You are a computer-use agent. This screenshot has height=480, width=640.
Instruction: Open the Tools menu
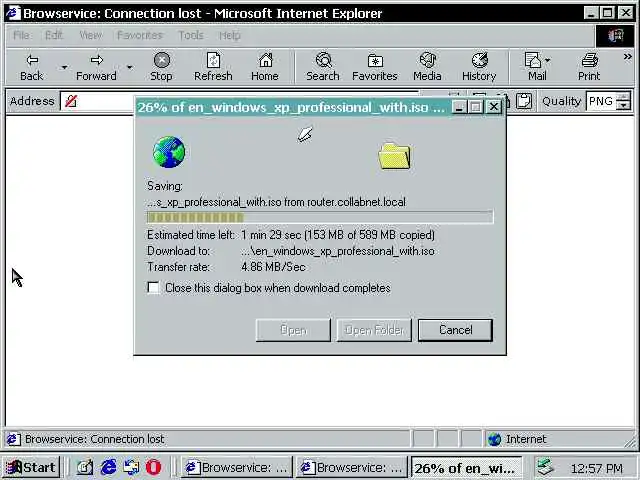point(191,36)
